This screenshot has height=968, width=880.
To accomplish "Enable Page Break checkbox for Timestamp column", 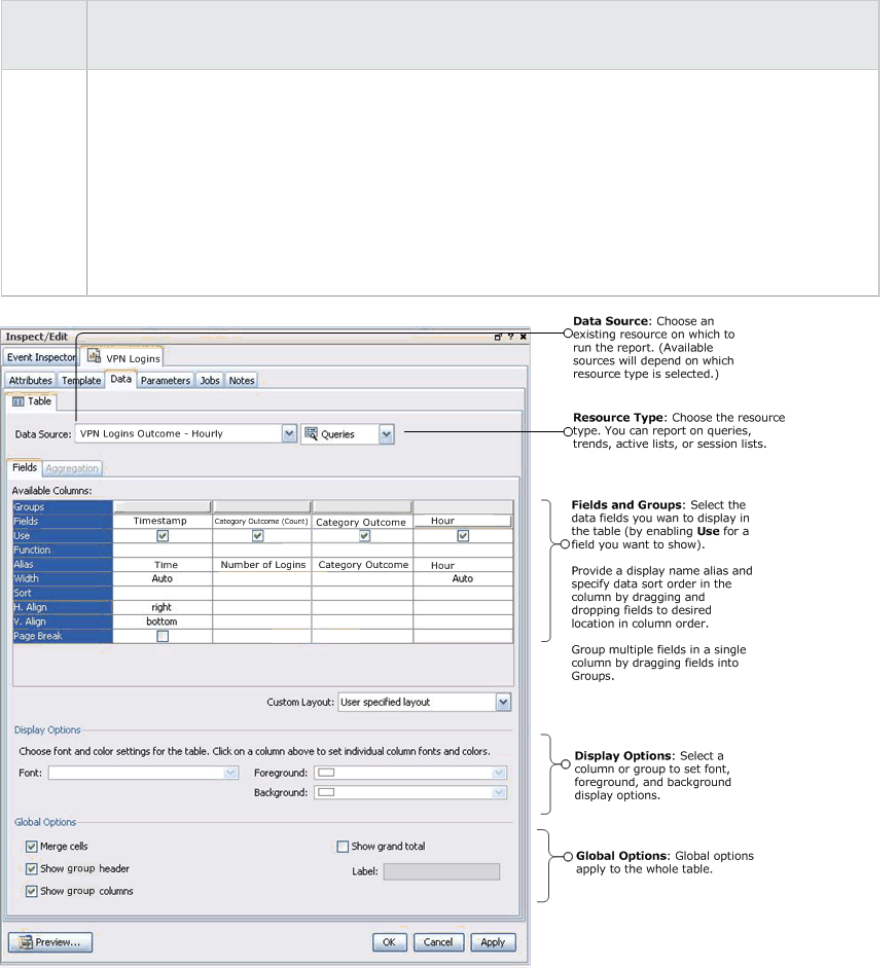I will 162,636.
